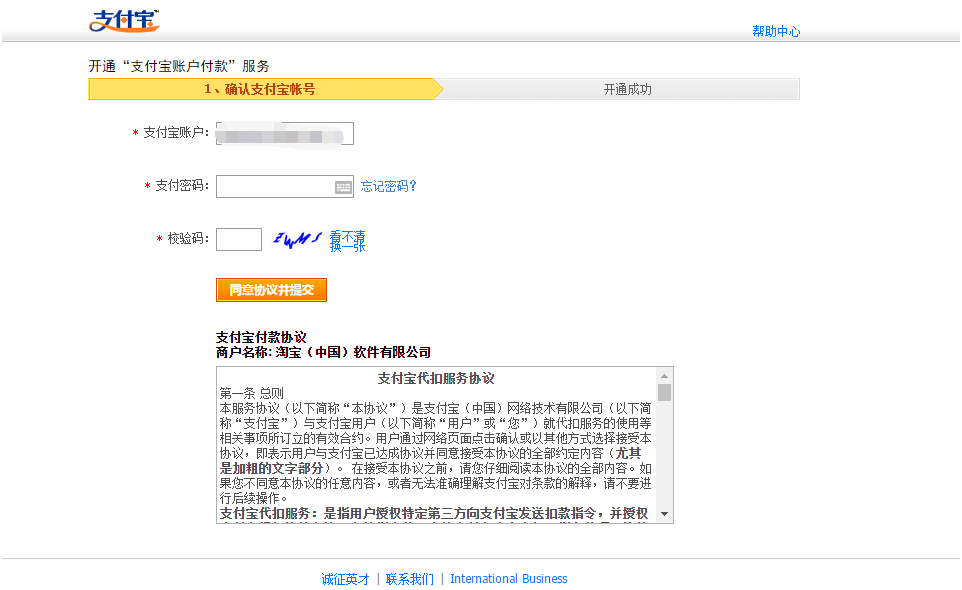Viewport: 962px width, 590px height.
Task: Click the 支付宝代扣服务协议 heading
Action: click(x=436, y=378)
